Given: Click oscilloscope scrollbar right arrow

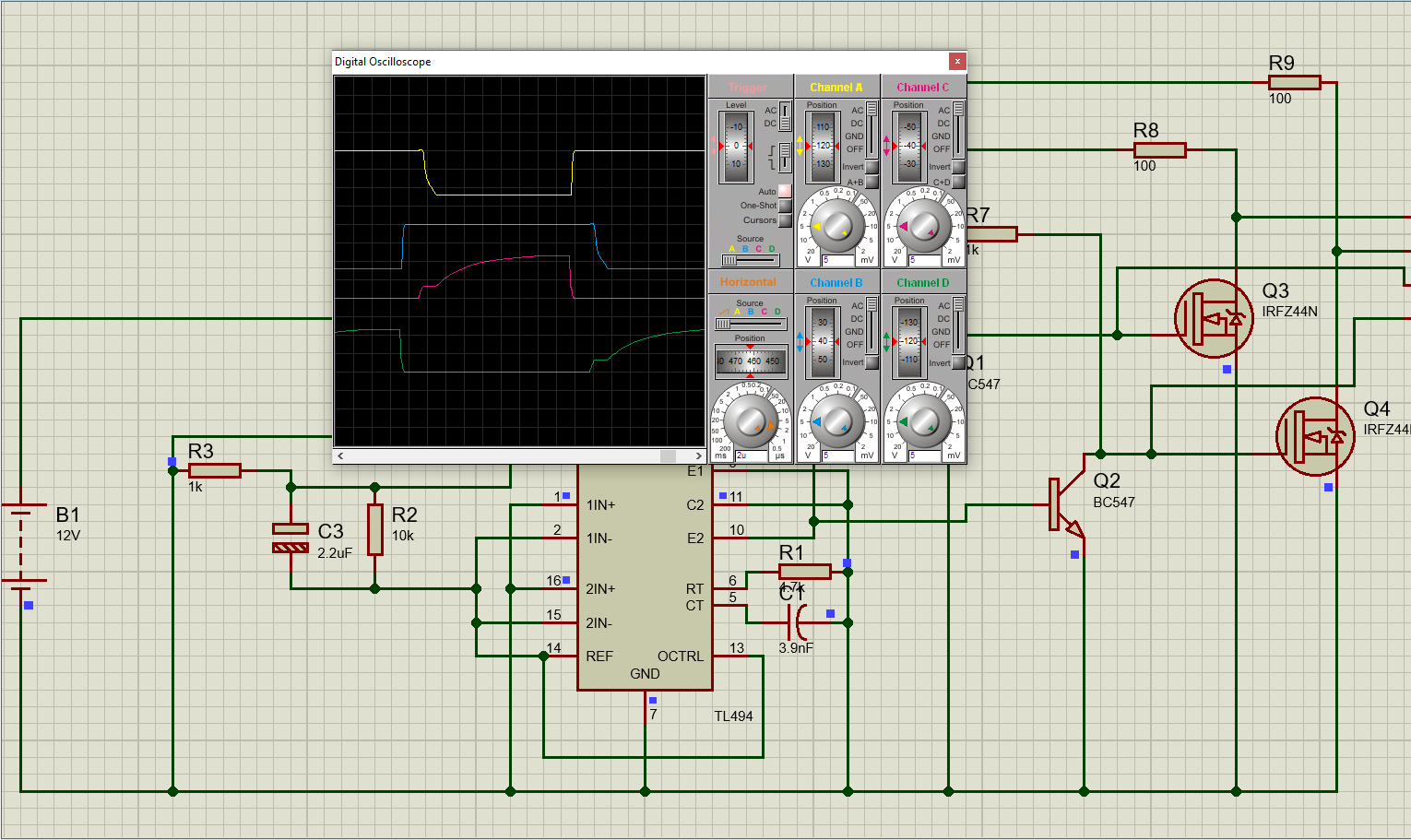Looking at the screenshot, I should pos(698,455).
